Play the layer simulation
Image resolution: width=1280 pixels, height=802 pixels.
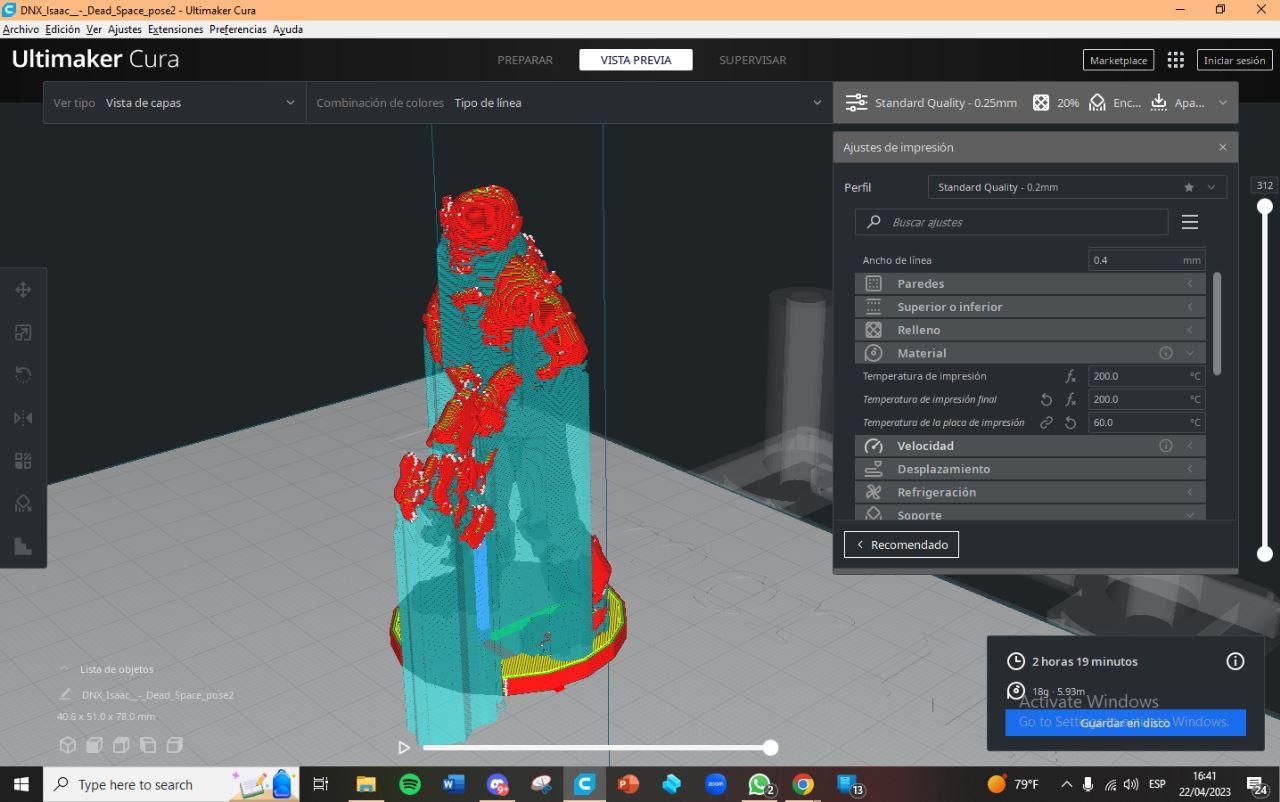(404, 747)
